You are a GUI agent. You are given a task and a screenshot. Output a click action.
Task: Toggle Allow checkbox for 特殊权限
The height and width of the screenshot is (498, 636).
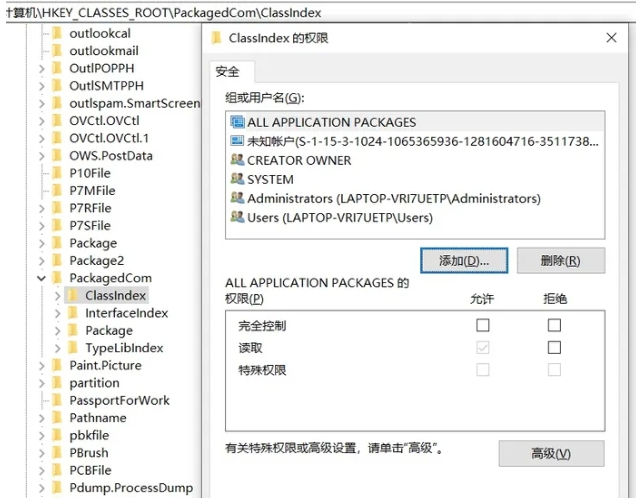483,370
